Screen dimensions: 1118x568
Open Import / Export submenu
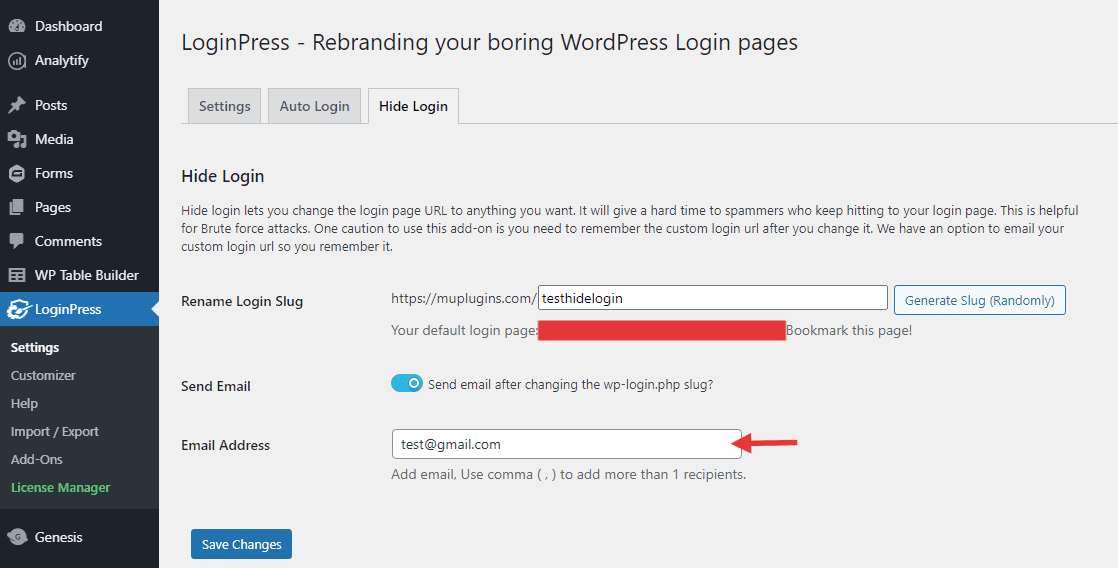[54, 432]
